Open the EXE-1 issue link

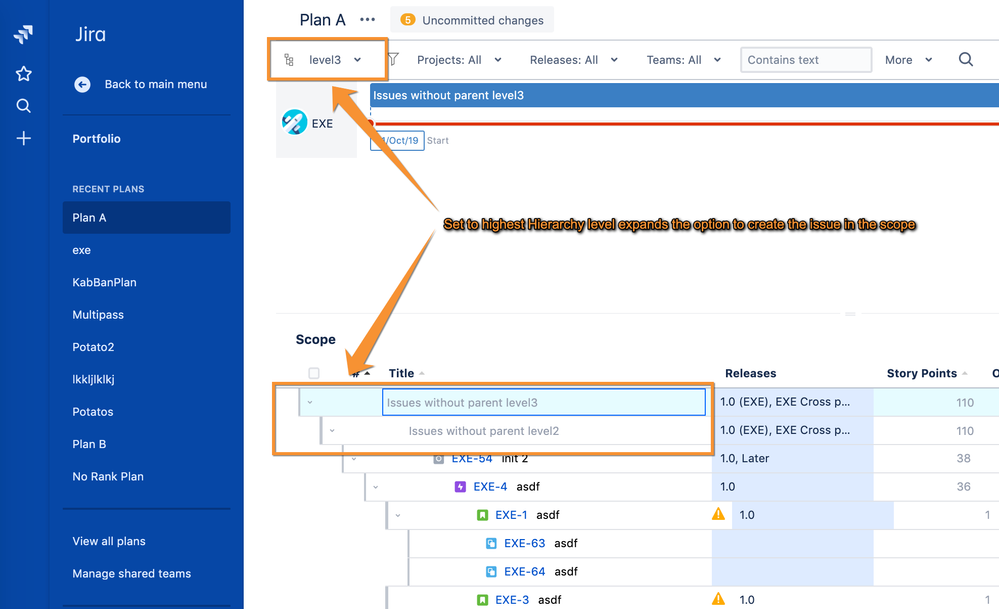pyautogui.click(x=511, y=515)
